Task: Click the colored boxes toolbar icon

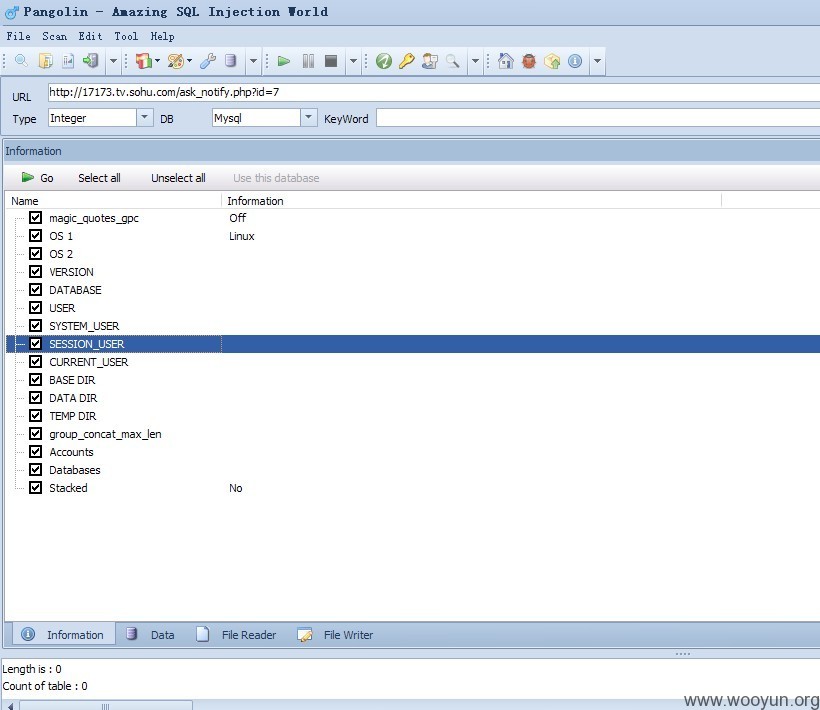Action: tap(143, 61)
